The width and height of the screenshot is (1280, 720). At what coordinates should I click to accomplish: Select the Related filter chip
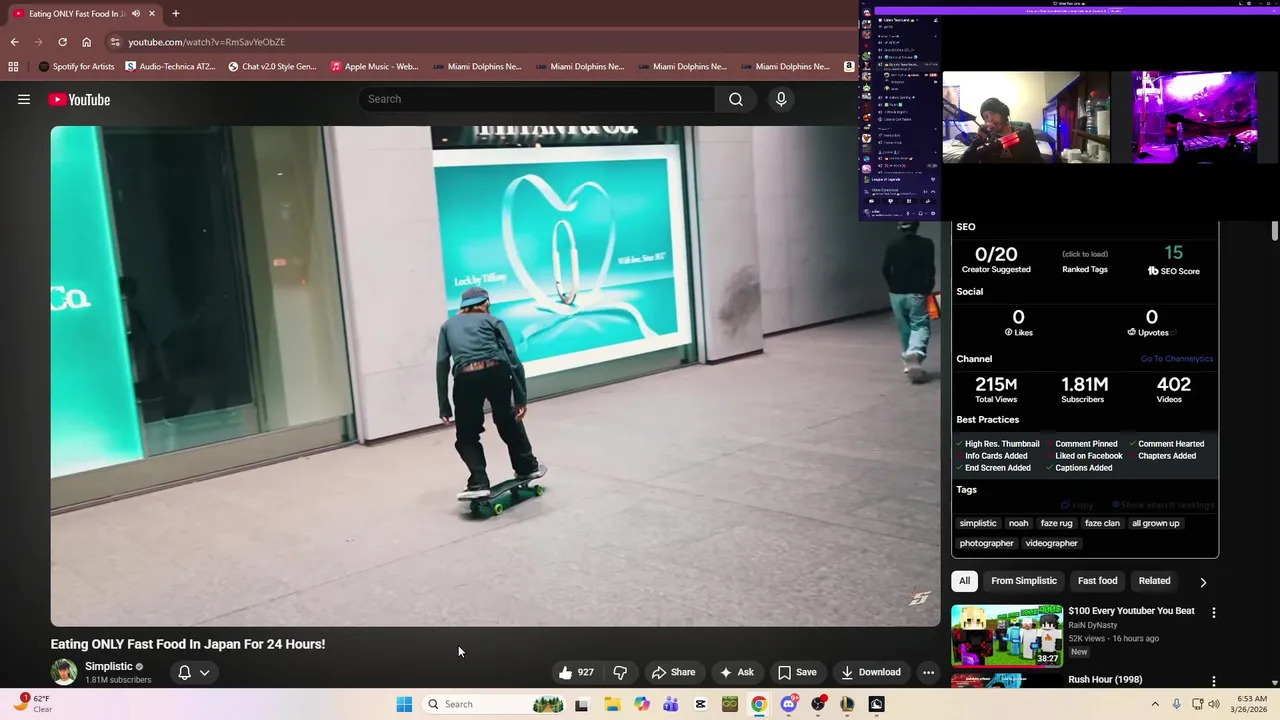[x=1154, y=581]
